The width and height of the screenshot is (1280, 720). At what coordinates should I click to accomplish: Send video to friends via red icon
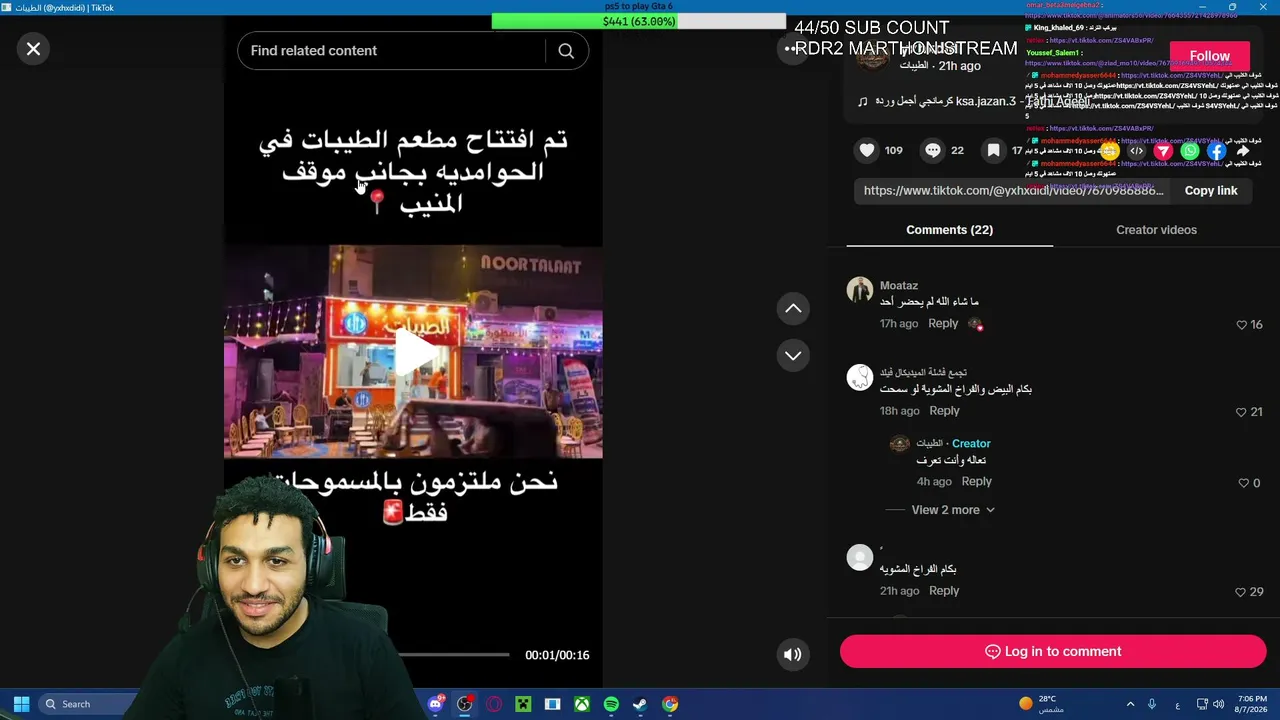pyautogui.click(x=1163, y=151)
